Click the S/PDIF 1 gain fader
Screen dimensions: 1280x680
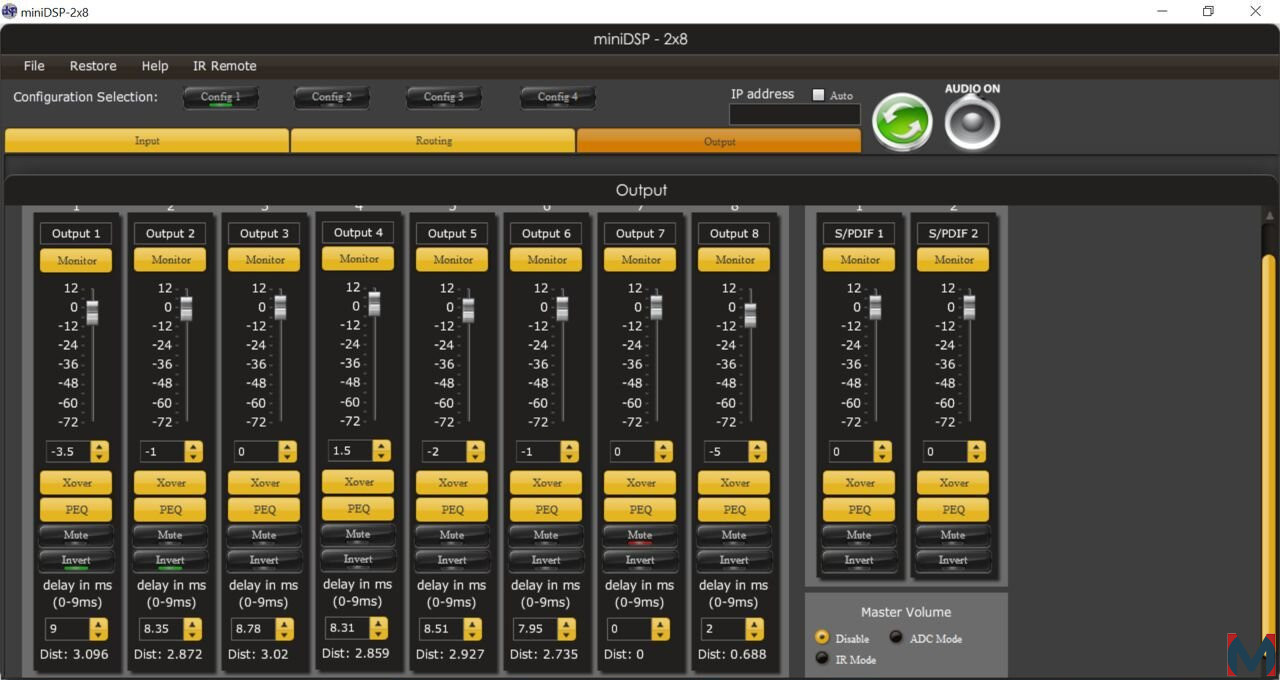(875, 306)
